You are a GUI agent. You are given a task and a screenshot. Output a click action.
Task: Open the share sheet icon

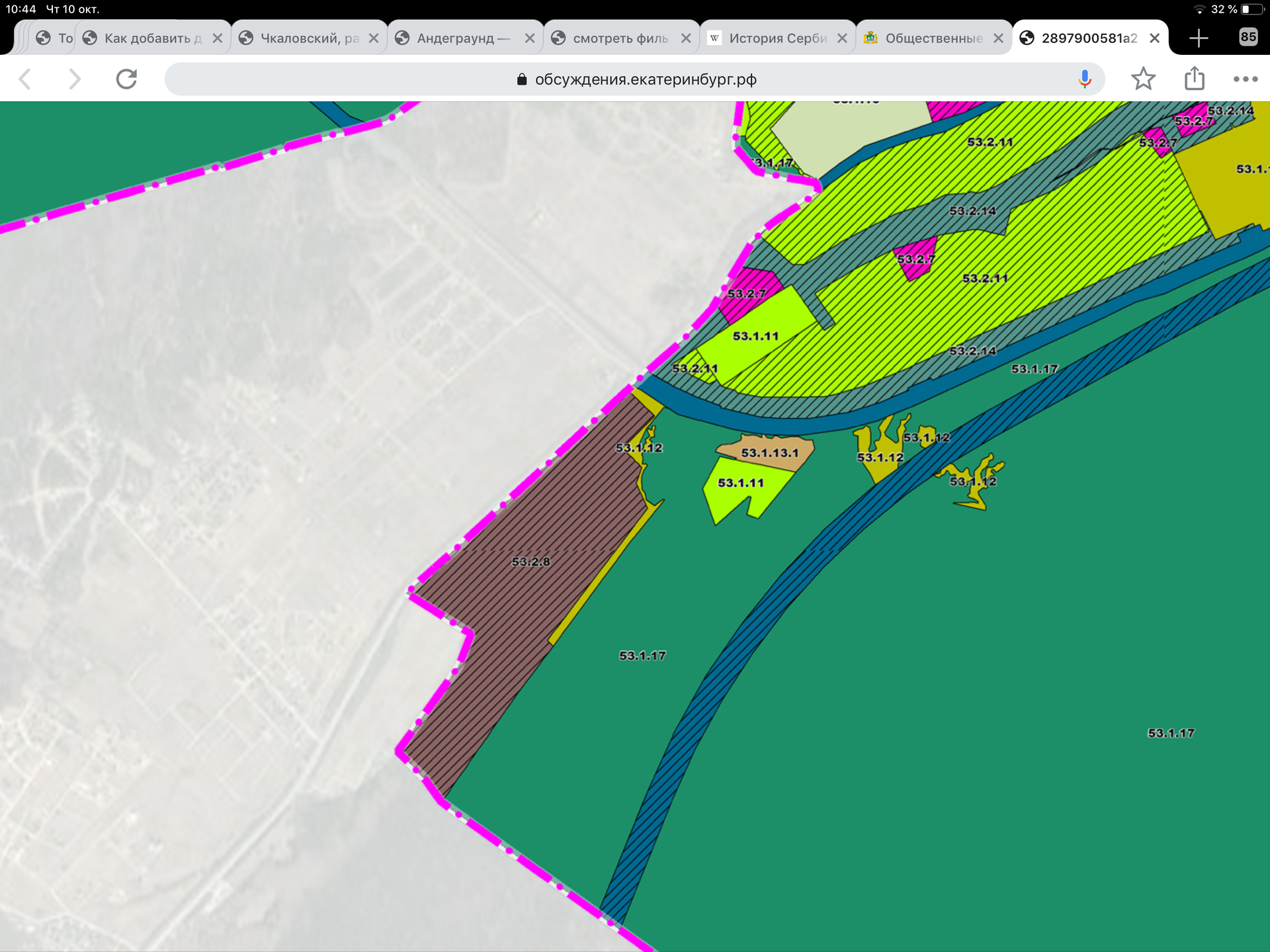click(x=1195, y=78)
